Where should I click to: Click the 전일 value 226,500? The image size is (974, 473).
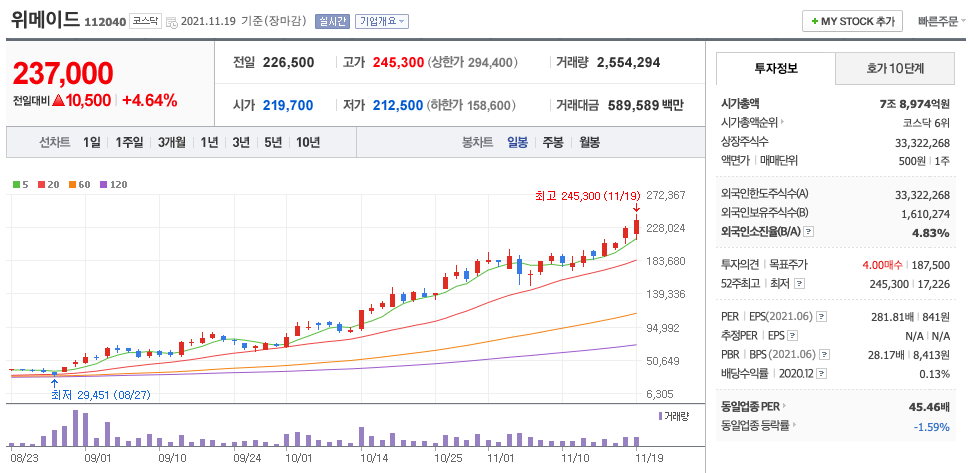tap(288, 62)
